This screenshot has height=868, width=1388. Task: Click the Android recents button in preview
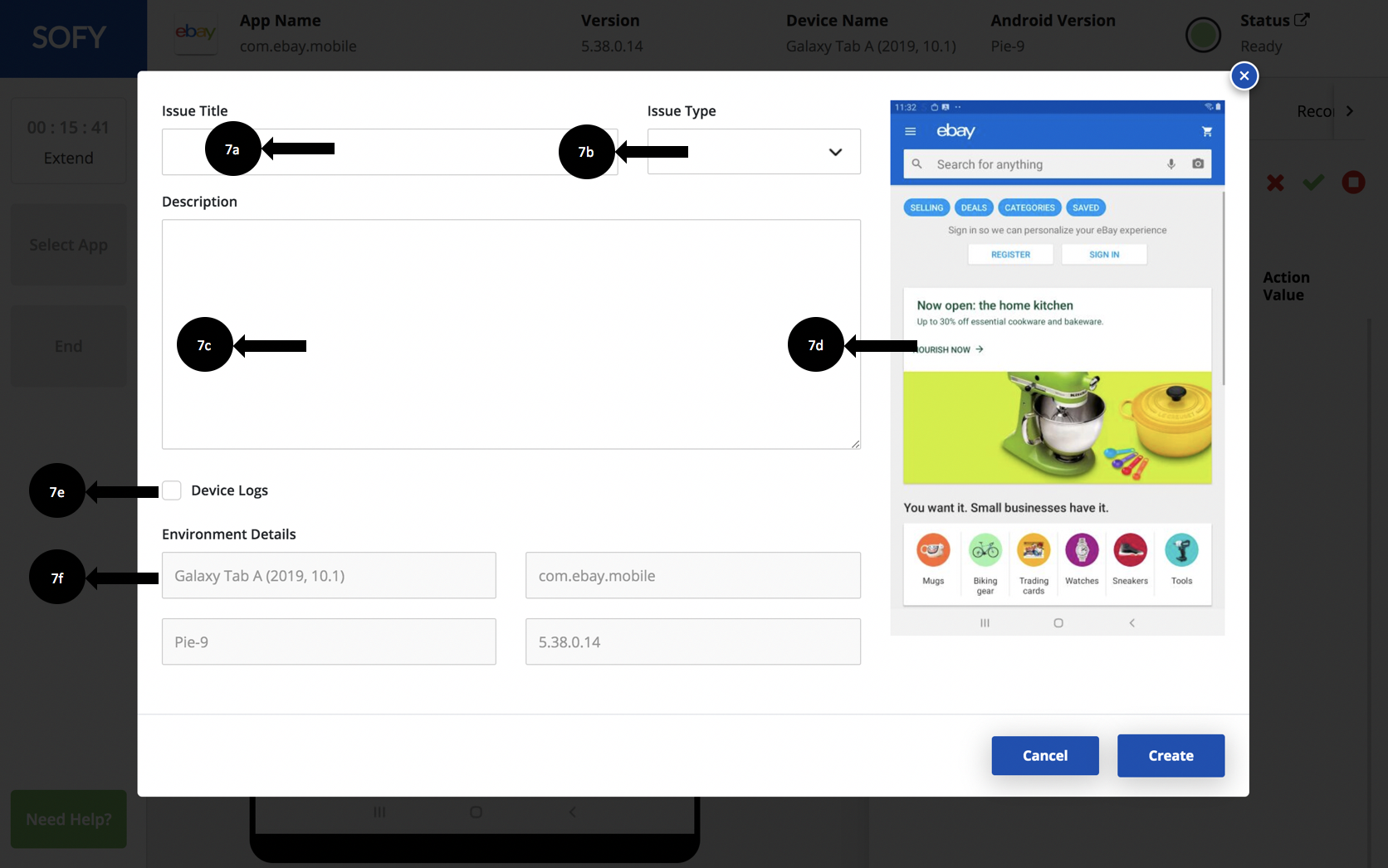(x=985, y=622)
